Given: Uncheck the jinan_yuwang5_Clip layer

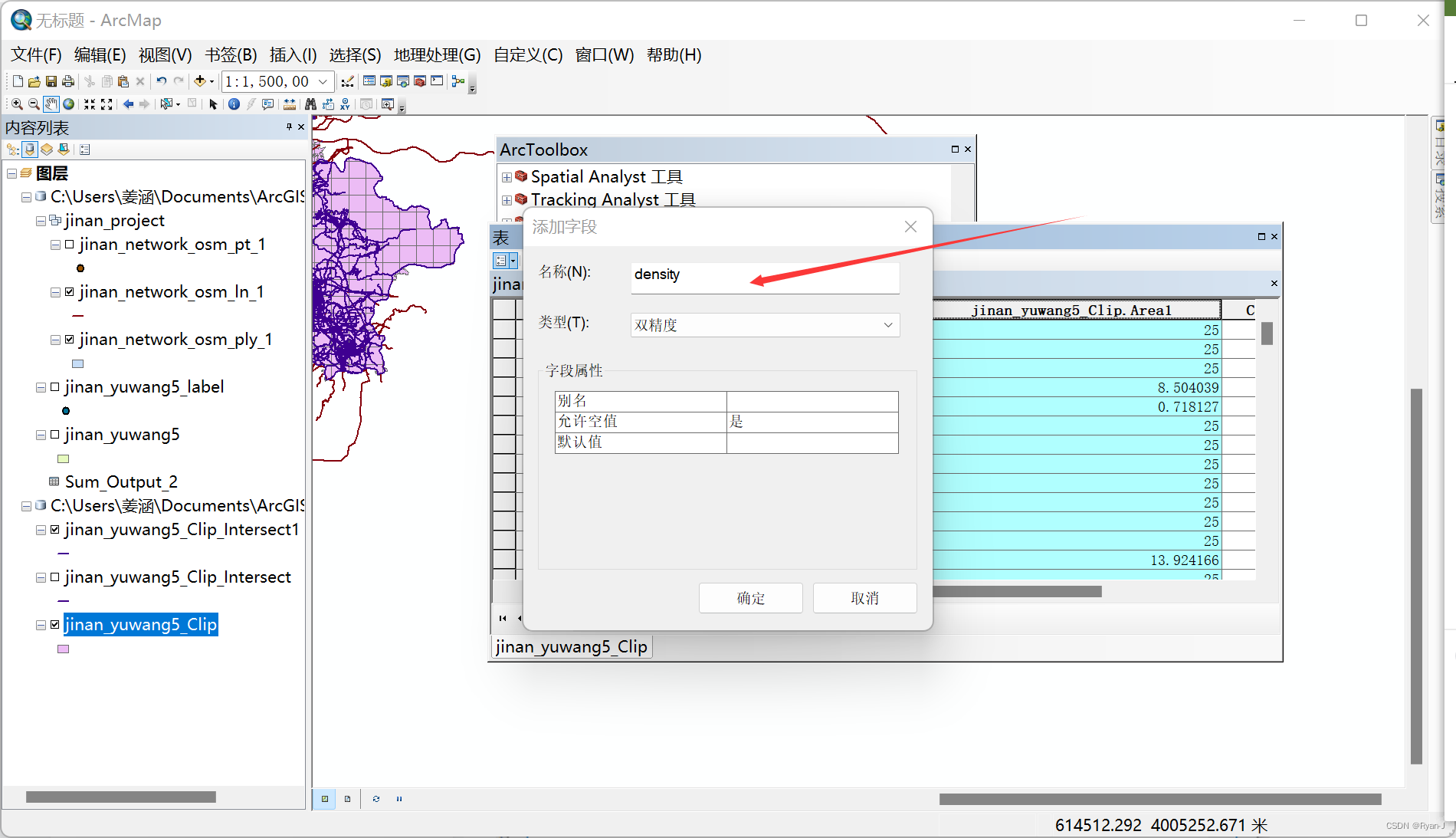Looking at the screenshot, I should point(55,625).
